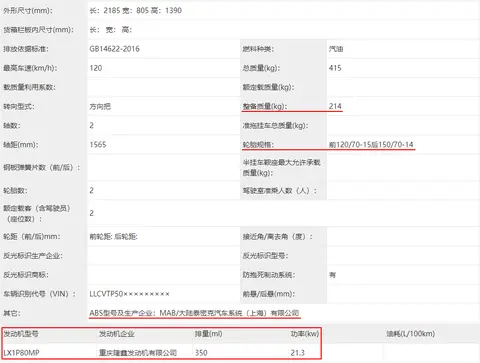Click the power value 21.3
This screenshot has height=363, width=480.
(x=297, y=352)
